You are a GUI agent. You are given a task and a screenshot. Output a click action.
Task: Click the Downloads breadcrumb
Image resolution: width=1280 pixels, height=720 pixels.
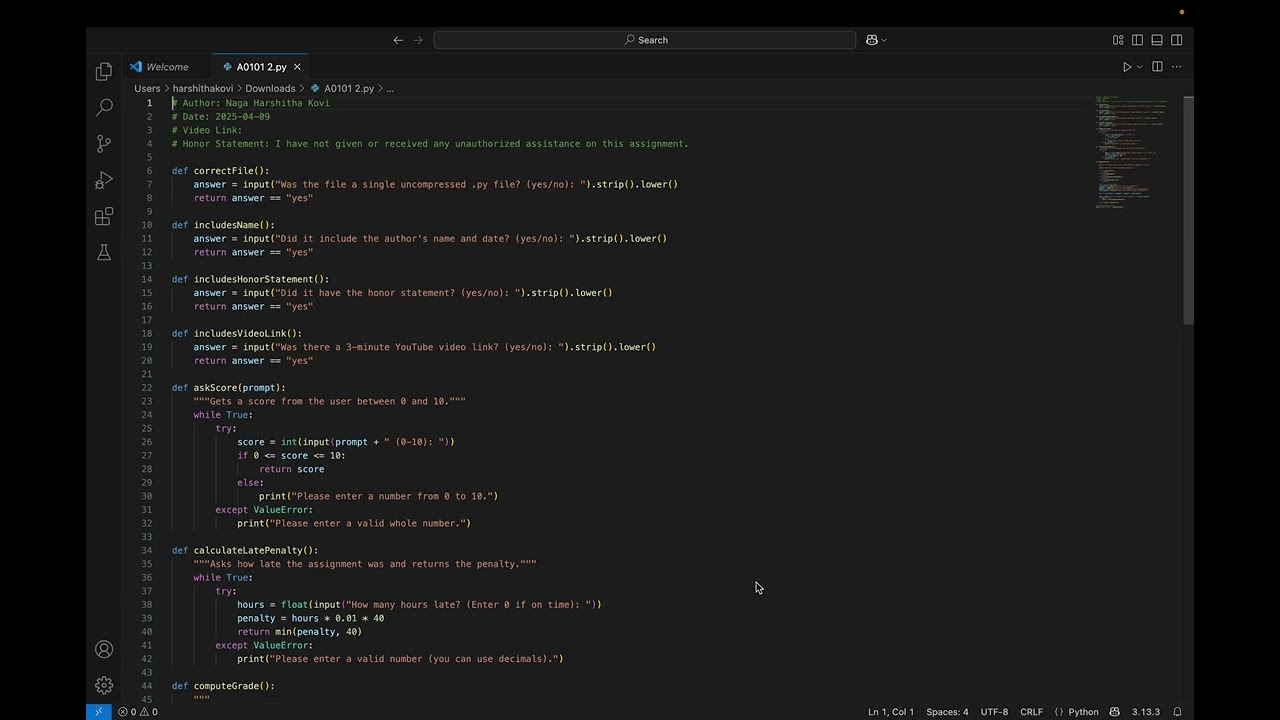[x=270, y=88]
